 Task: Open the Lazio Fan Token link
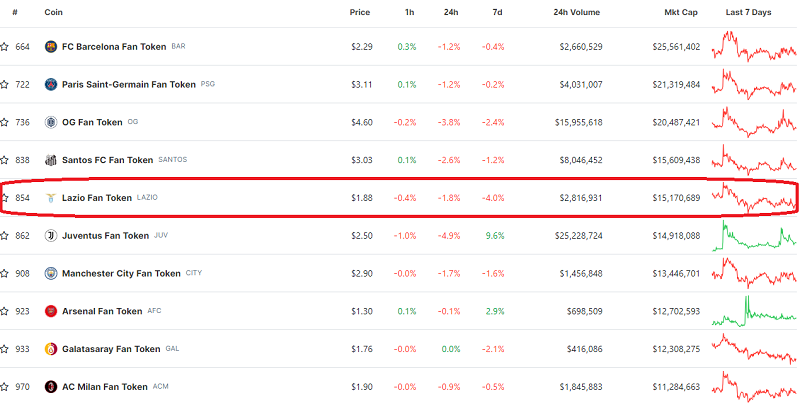pyautogui.click(x=96, y=198)
